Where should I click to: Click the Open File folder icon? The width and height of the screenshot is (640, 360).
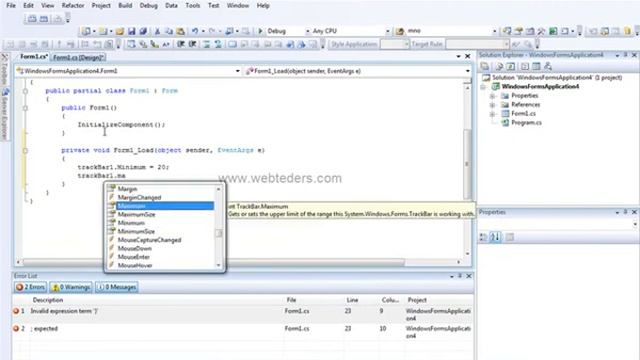(120, 31)
